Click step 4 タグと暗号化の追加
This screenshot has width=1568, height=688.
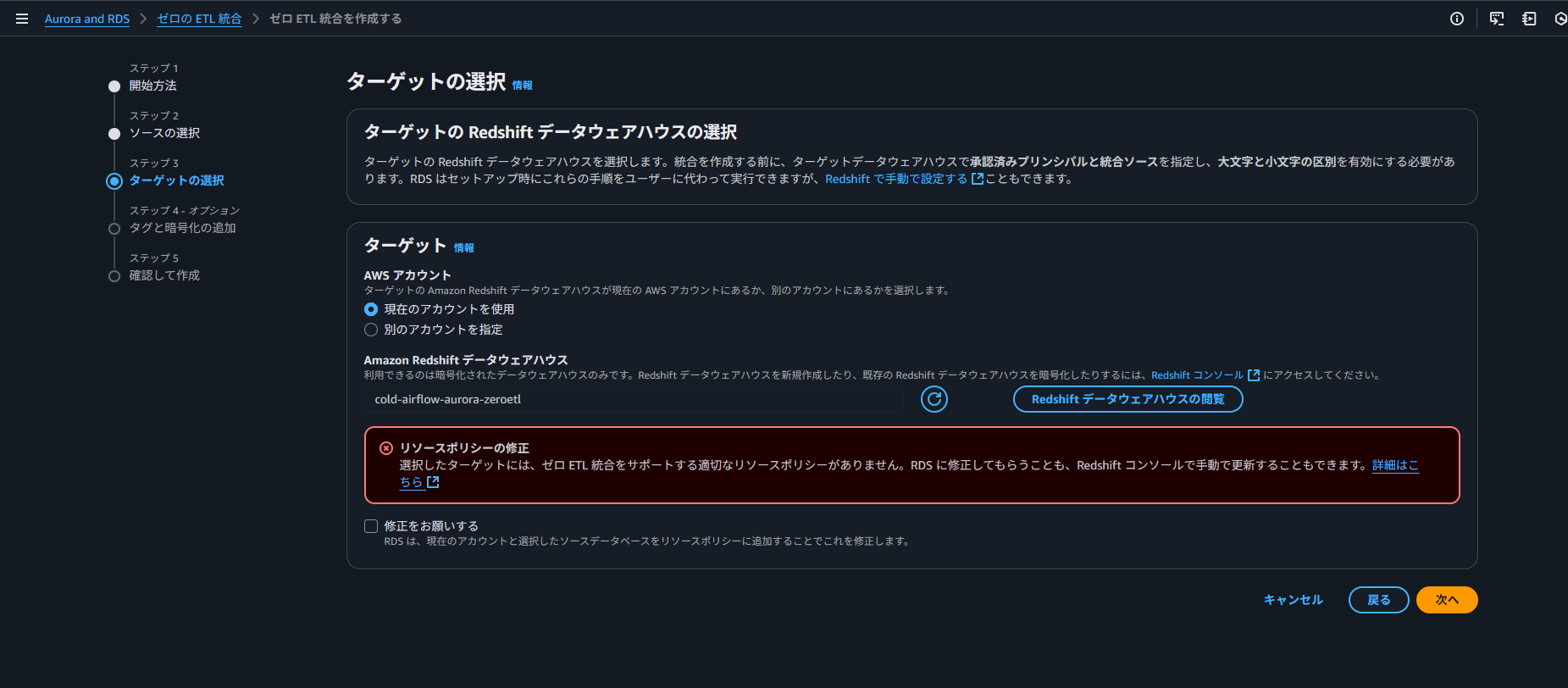pyautogui.click(x=183, y=228)
